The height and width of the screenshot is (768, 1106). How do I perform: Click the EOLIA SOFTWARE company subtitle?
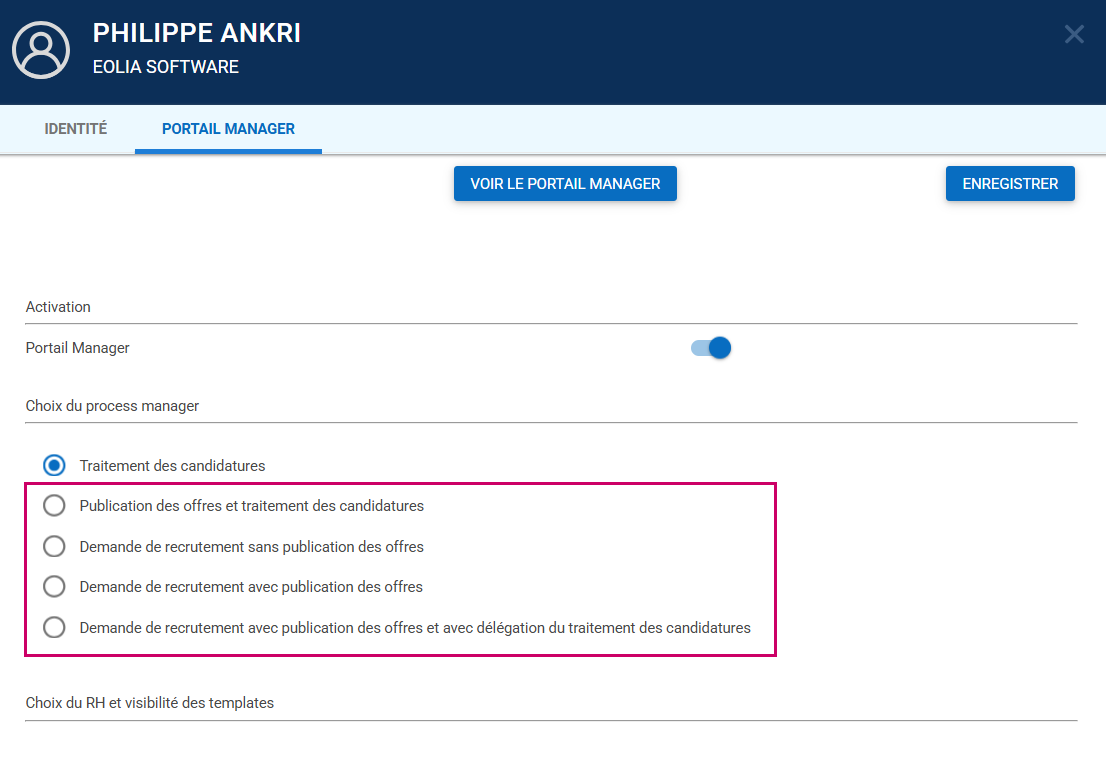tap(166, 68)
